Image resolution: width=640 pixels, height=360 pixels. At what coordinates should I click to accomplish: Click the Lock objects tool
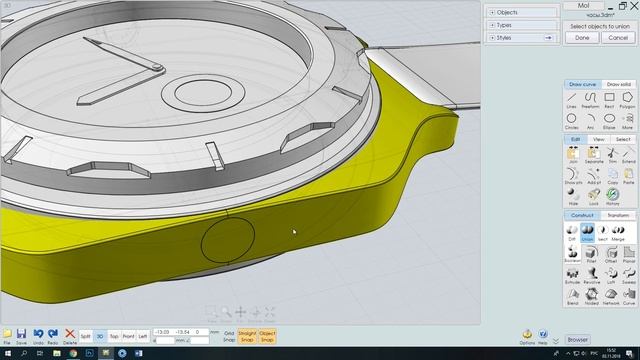[593, 197]
